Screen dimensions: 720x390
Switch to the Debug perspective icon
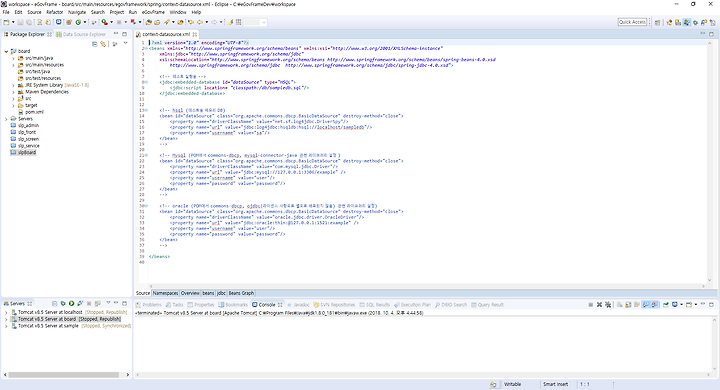(695, 22)
